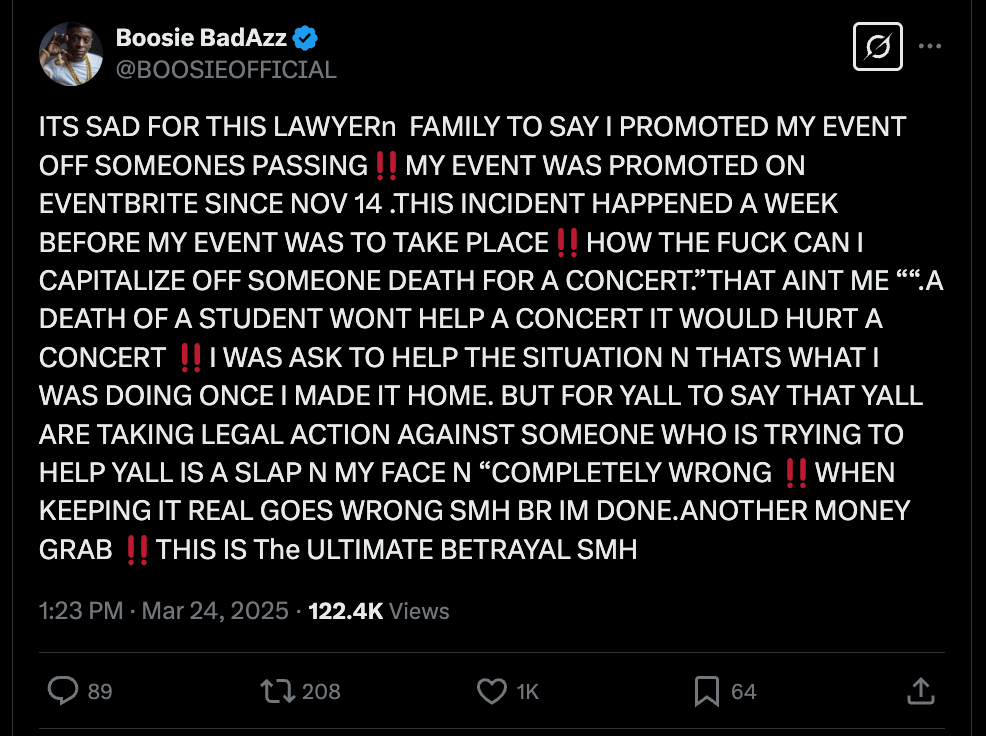Open the three-dot More options menu

929,47
